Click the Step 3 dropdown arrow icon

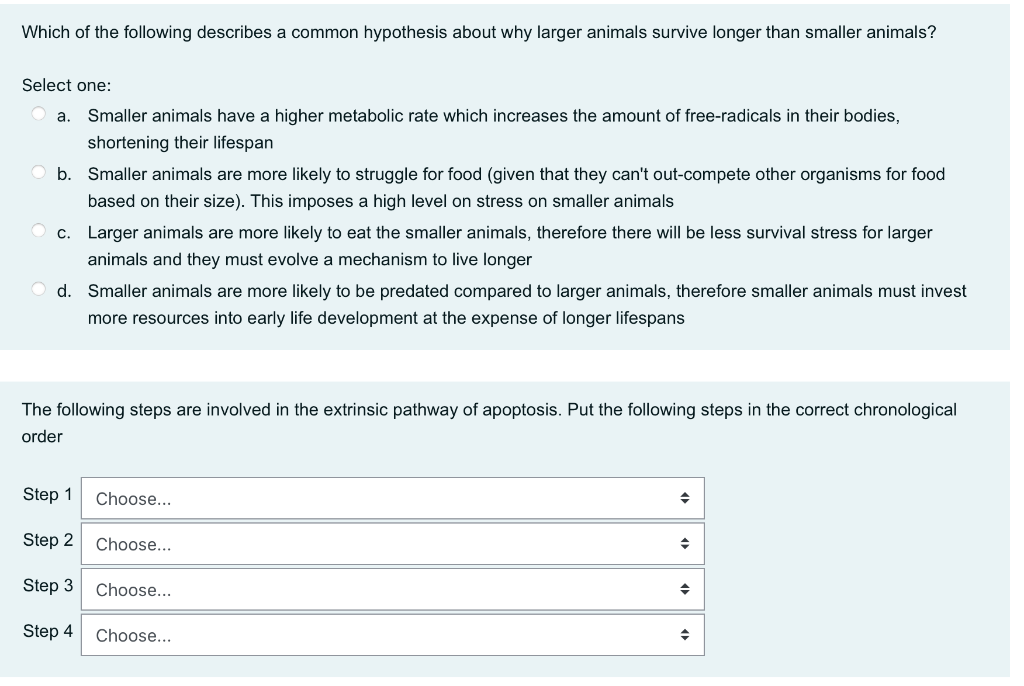point(684,589)
